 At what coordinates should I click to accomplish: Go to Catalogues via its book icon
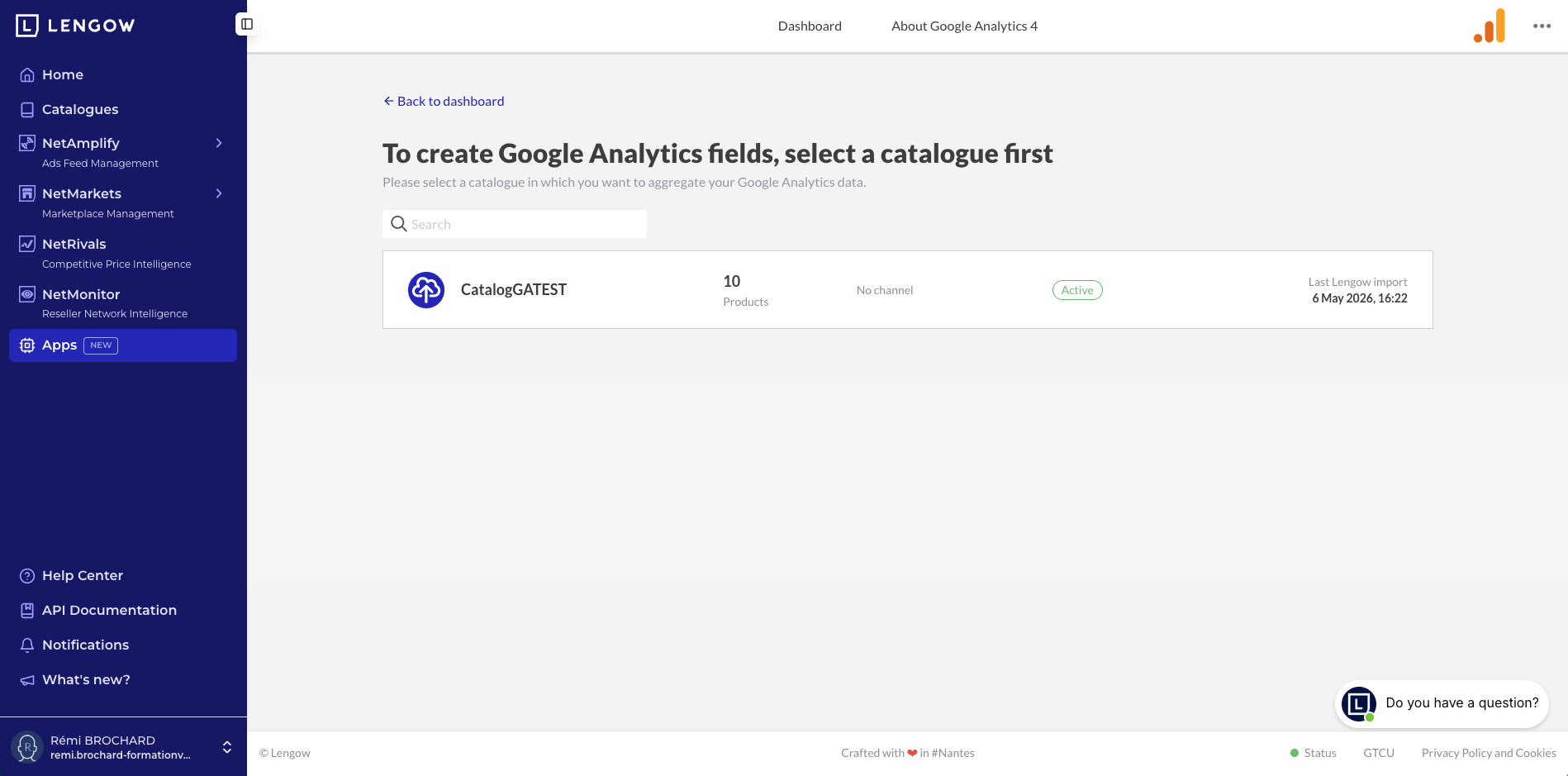pyautogui.click(x=27, y=109)
